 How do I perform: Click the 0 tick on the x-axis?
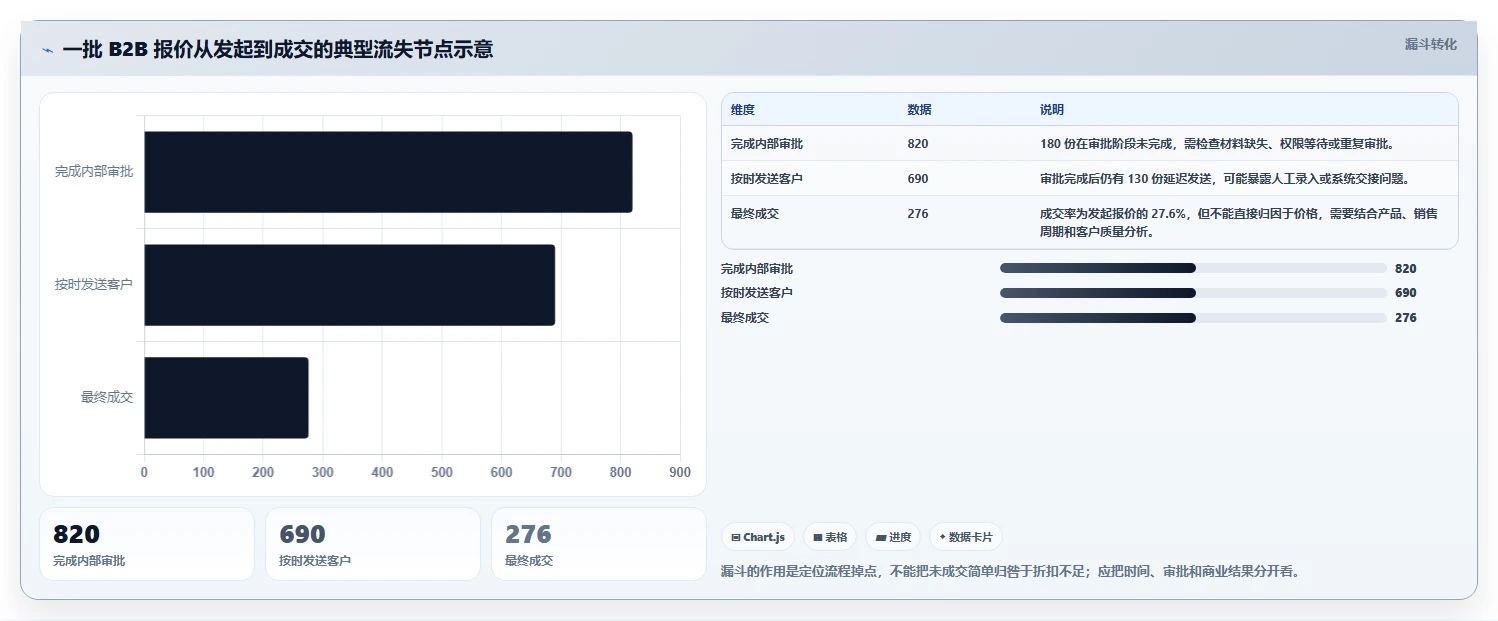coord(144,473)
